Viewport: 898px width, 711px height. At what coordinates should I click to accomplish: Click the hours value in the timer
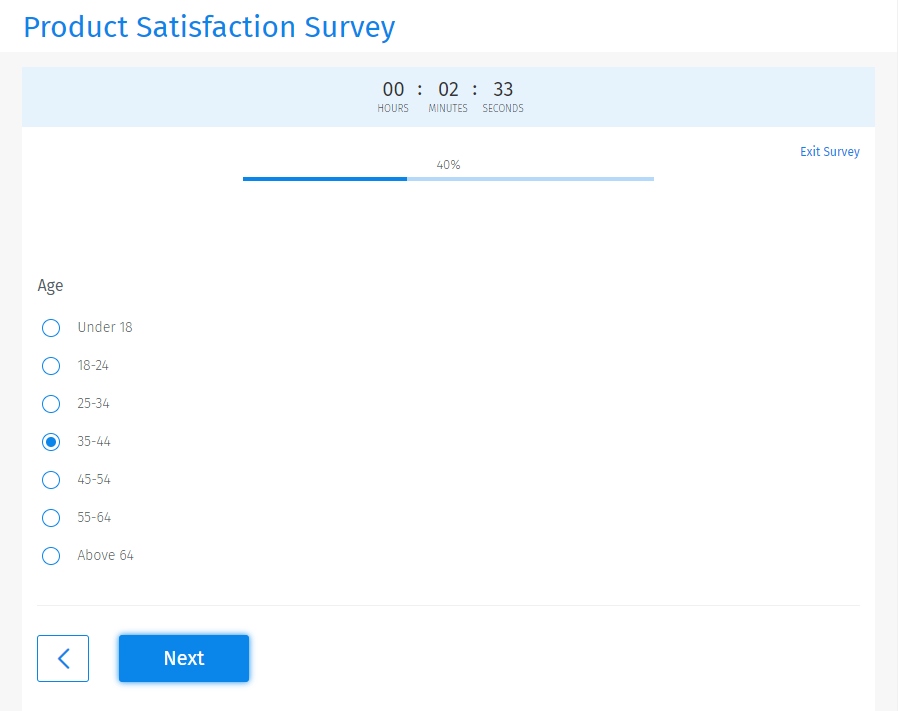tap(392, 89)
